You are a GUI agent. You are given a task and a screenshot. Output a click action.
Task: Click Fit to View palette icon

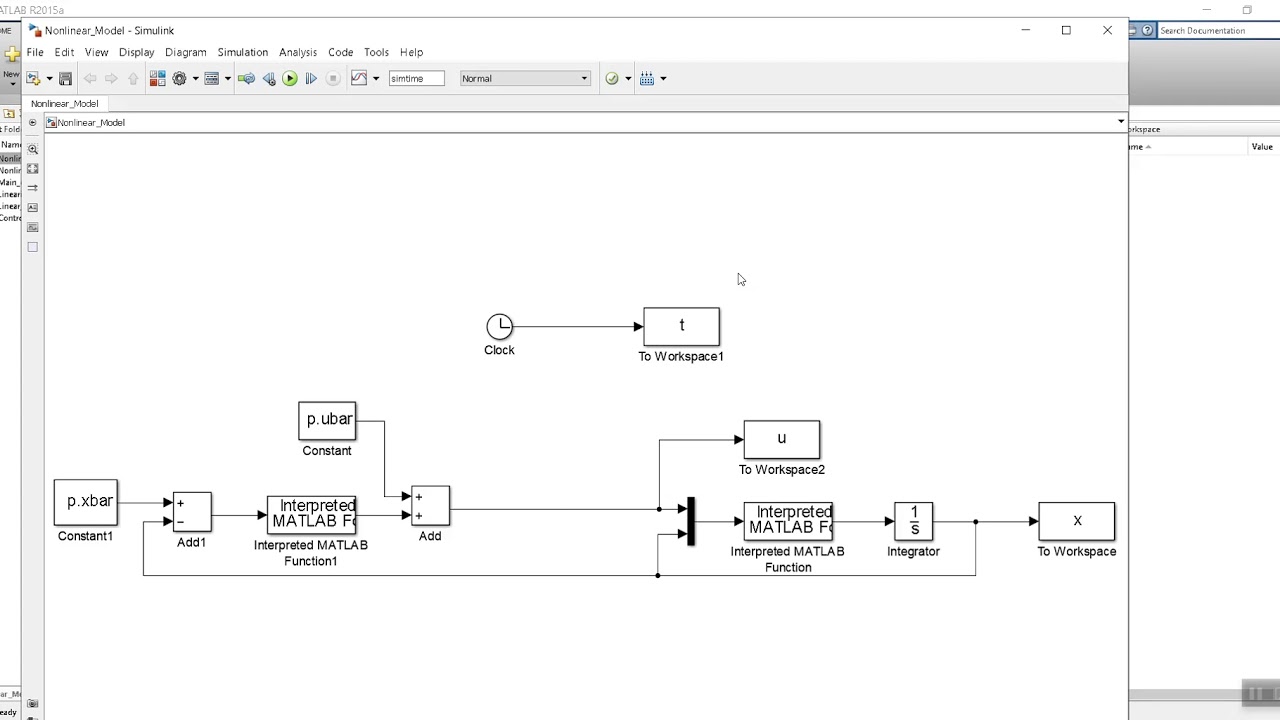(33, 169)
